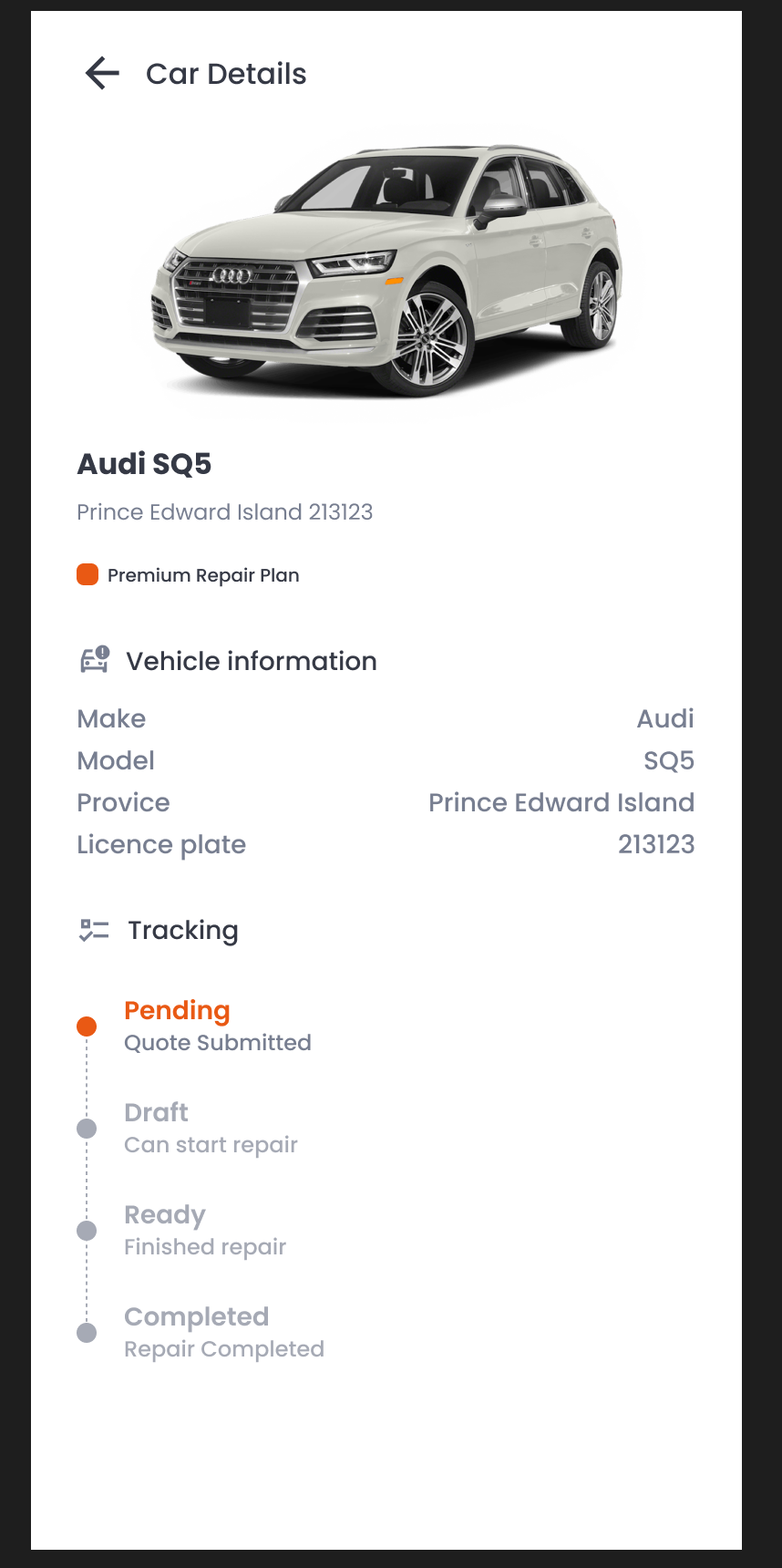Screen dimensions: 782x1568
Task: Select the Vehicle information icon
Action: pyautogui.click(x=94, y=659)
